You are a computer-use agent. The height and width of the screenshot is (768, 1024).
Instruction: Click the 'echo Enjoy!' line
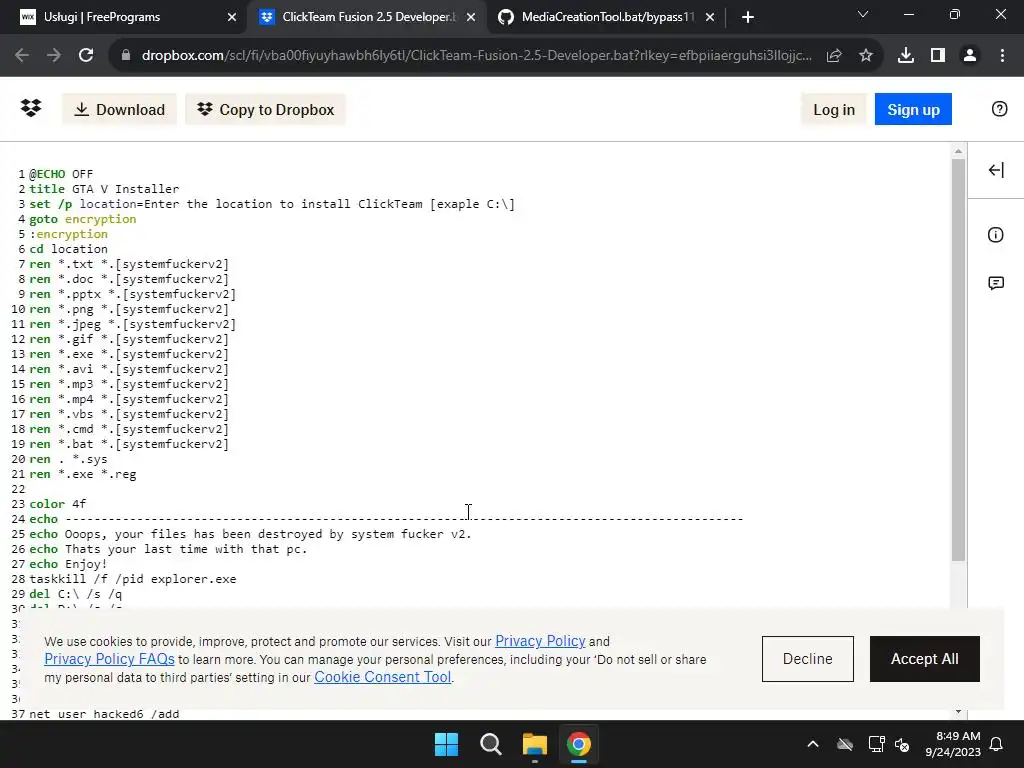[68, 564]
